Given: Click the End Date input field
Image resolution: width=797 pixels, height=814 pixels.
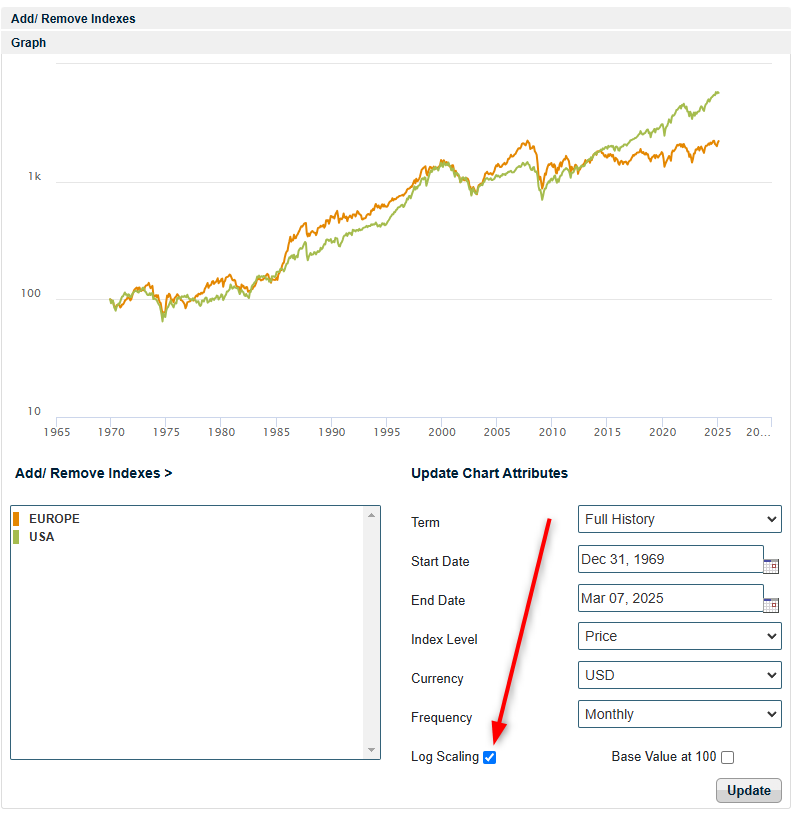Looking at the screenshot, I should pyautogui.click(x=670, y=598).
